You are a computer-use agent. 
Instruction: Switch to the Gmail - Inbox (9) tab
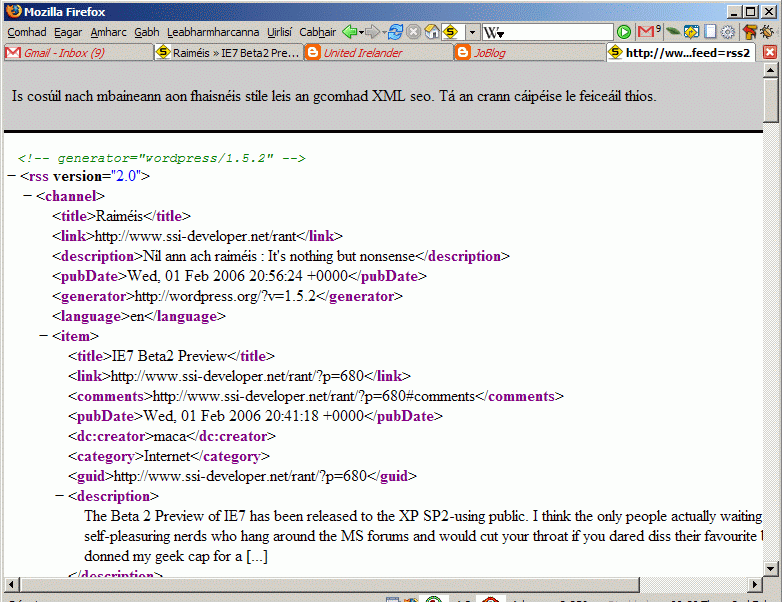point(78,53)
